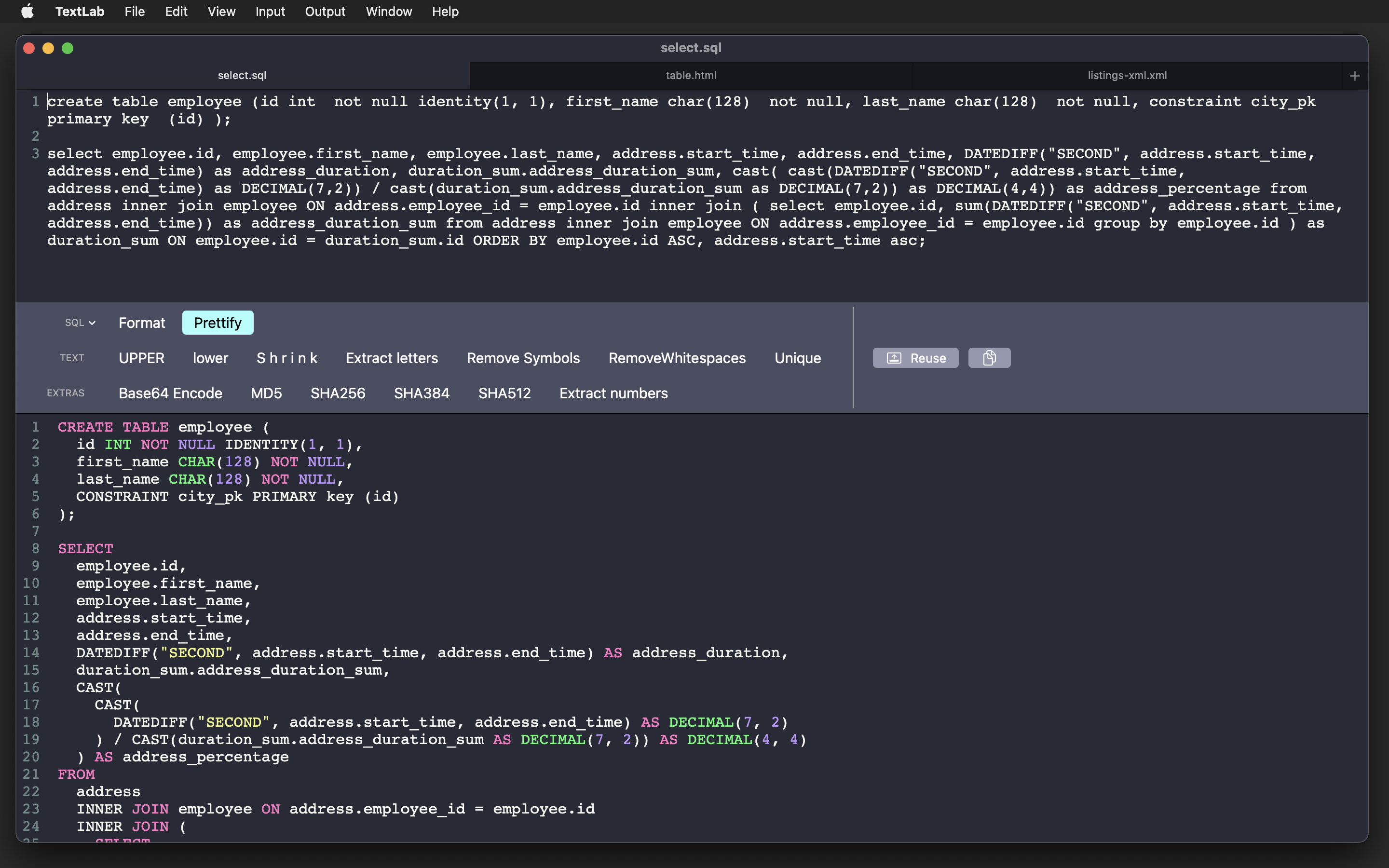Click in the SQL input editor area
Image resolution: width=1389 pixels, height=868 pixels.
point(689,270)
